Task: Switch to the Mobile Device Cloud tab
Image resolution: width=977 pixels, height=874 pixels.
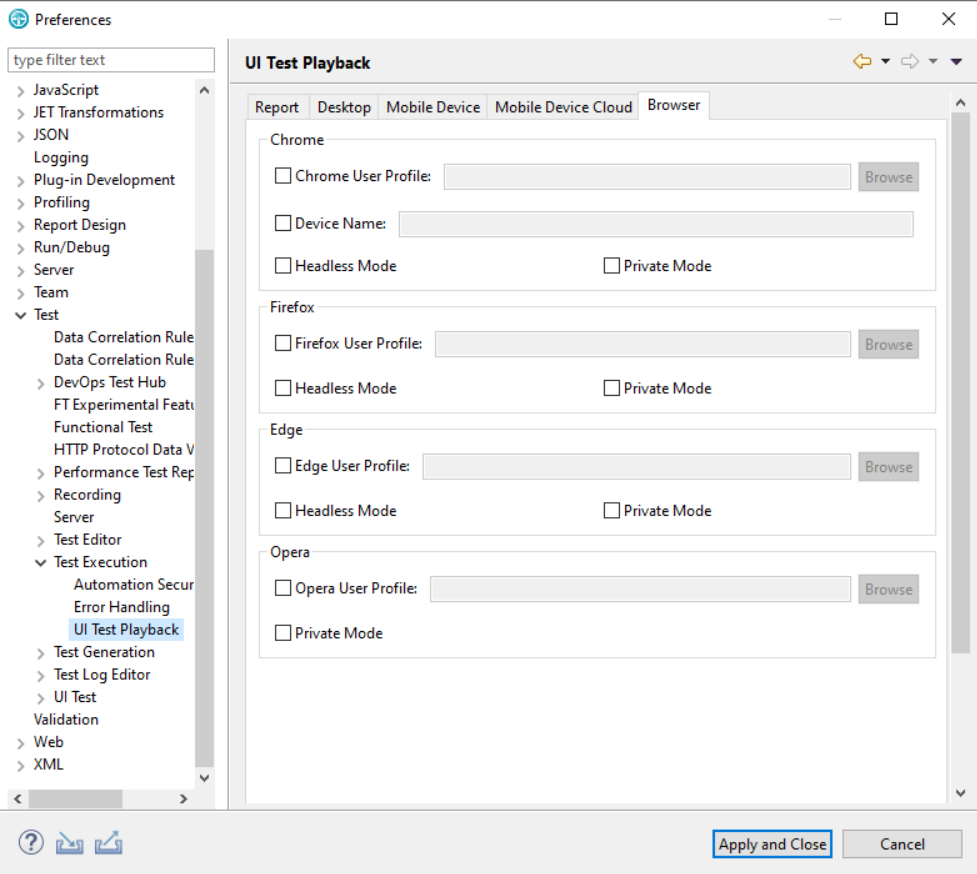Action: tap(562, 106)
